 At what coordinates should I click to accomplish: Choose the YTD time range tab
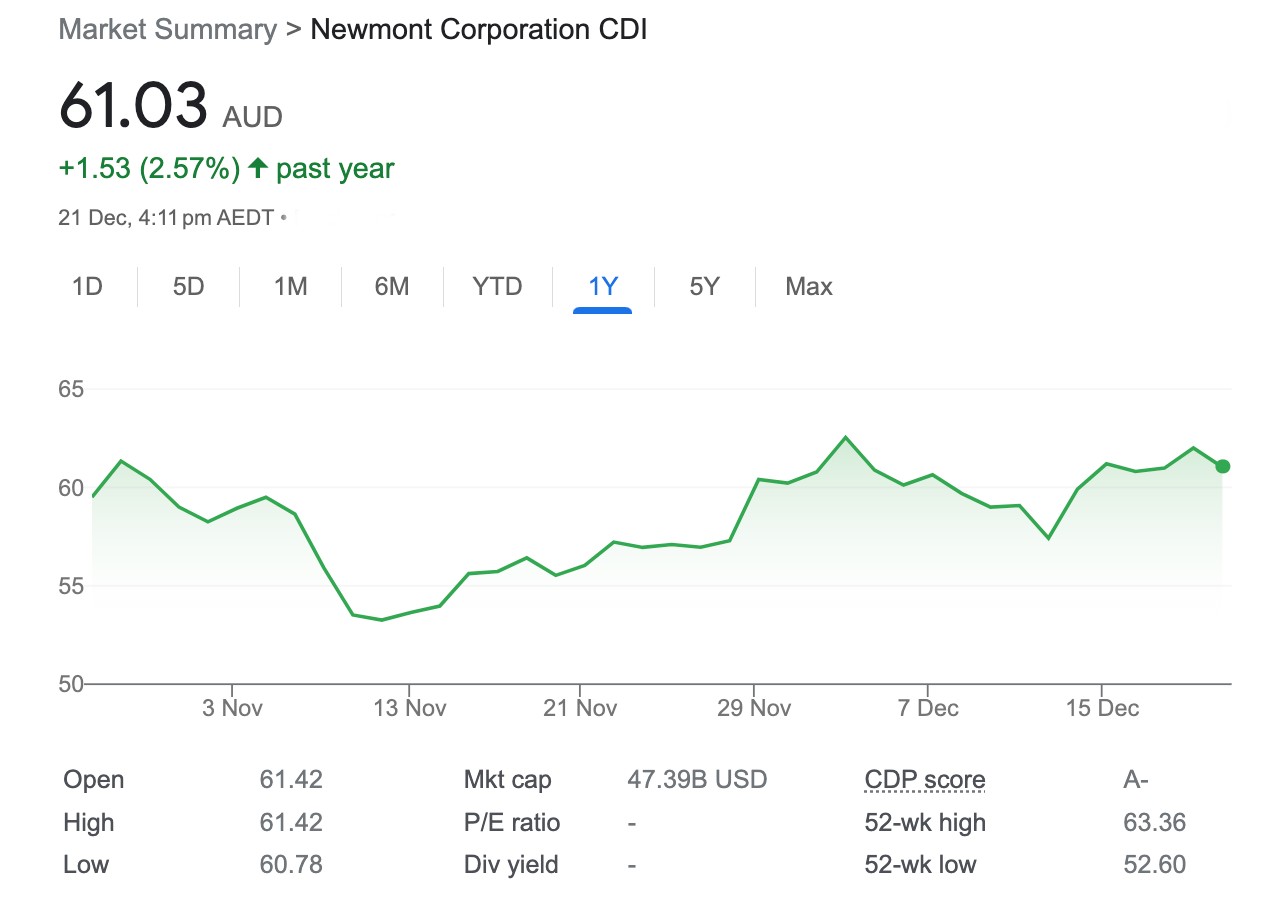tap(497, 287)
